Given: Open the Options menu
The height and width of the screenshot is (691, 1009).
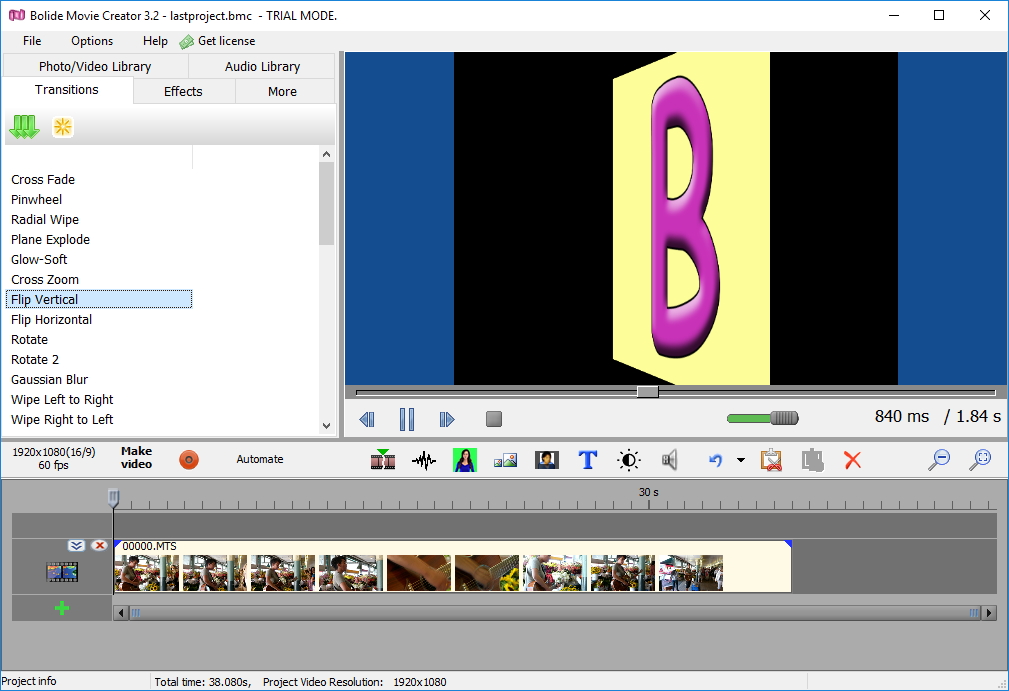Looking at the screenshot, I should click(92, 41).
